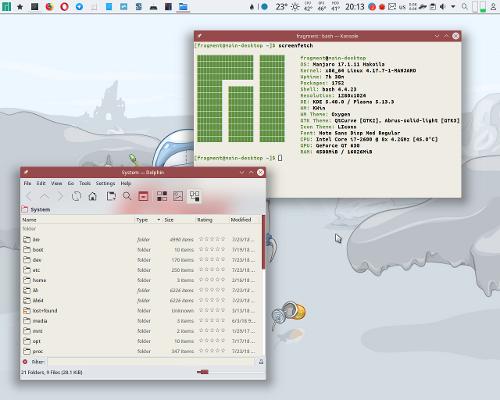Screen dimensions: 500x400
Task: Open the mail envelope tray icon
Action: tap(392, 7)
